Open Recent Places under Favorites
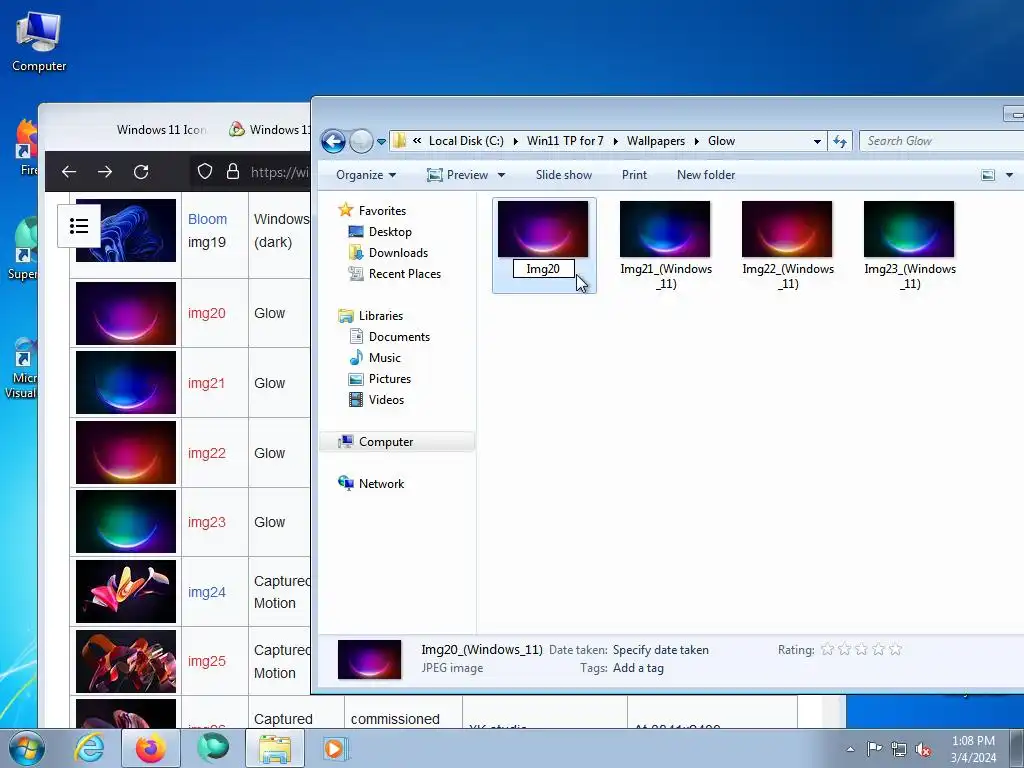 coord(395,274)
